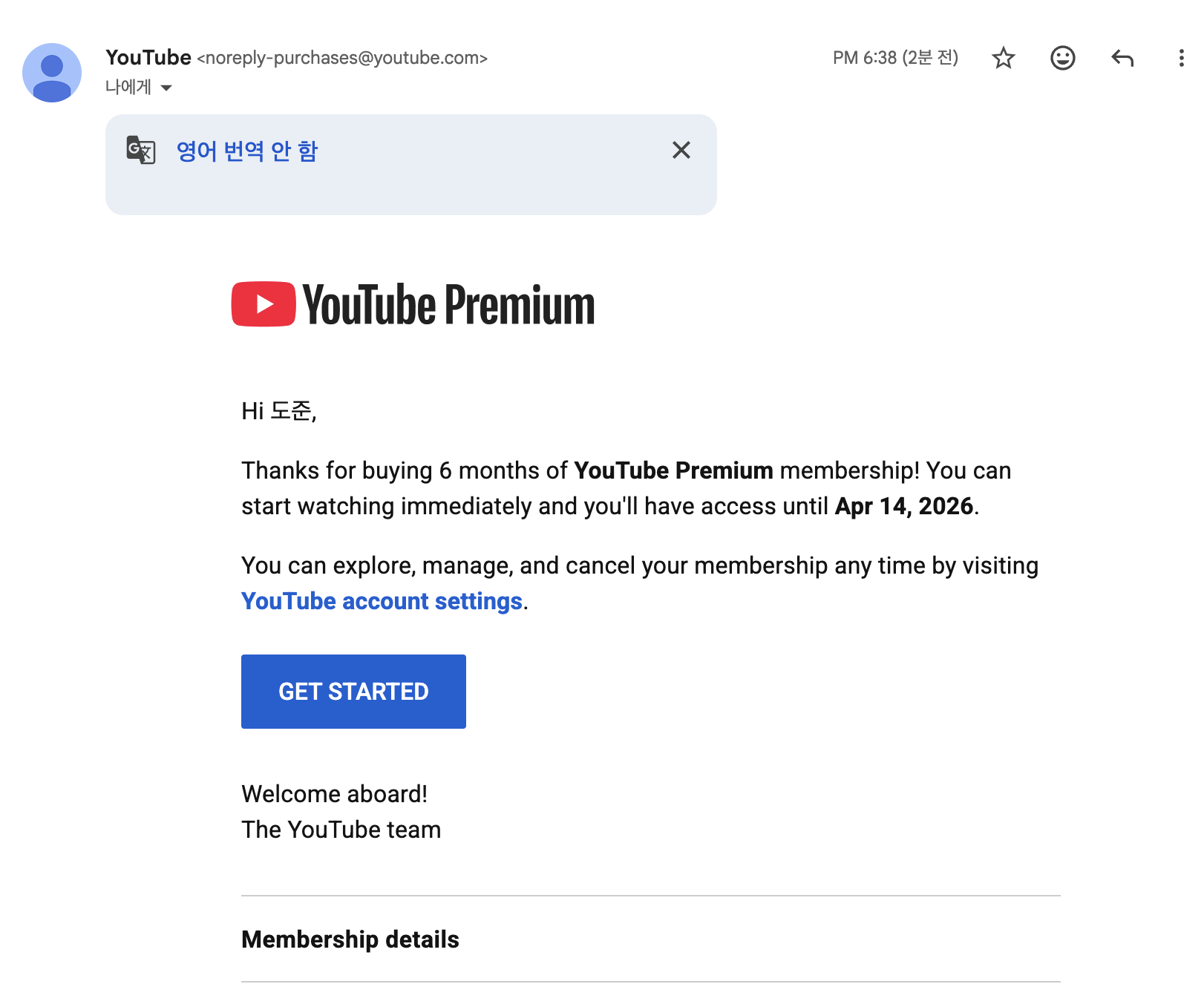Click 'The YouTube team' signature line
Image resolution: width=1204 pixels, height=984 pixels.
(x=341, y=830)
